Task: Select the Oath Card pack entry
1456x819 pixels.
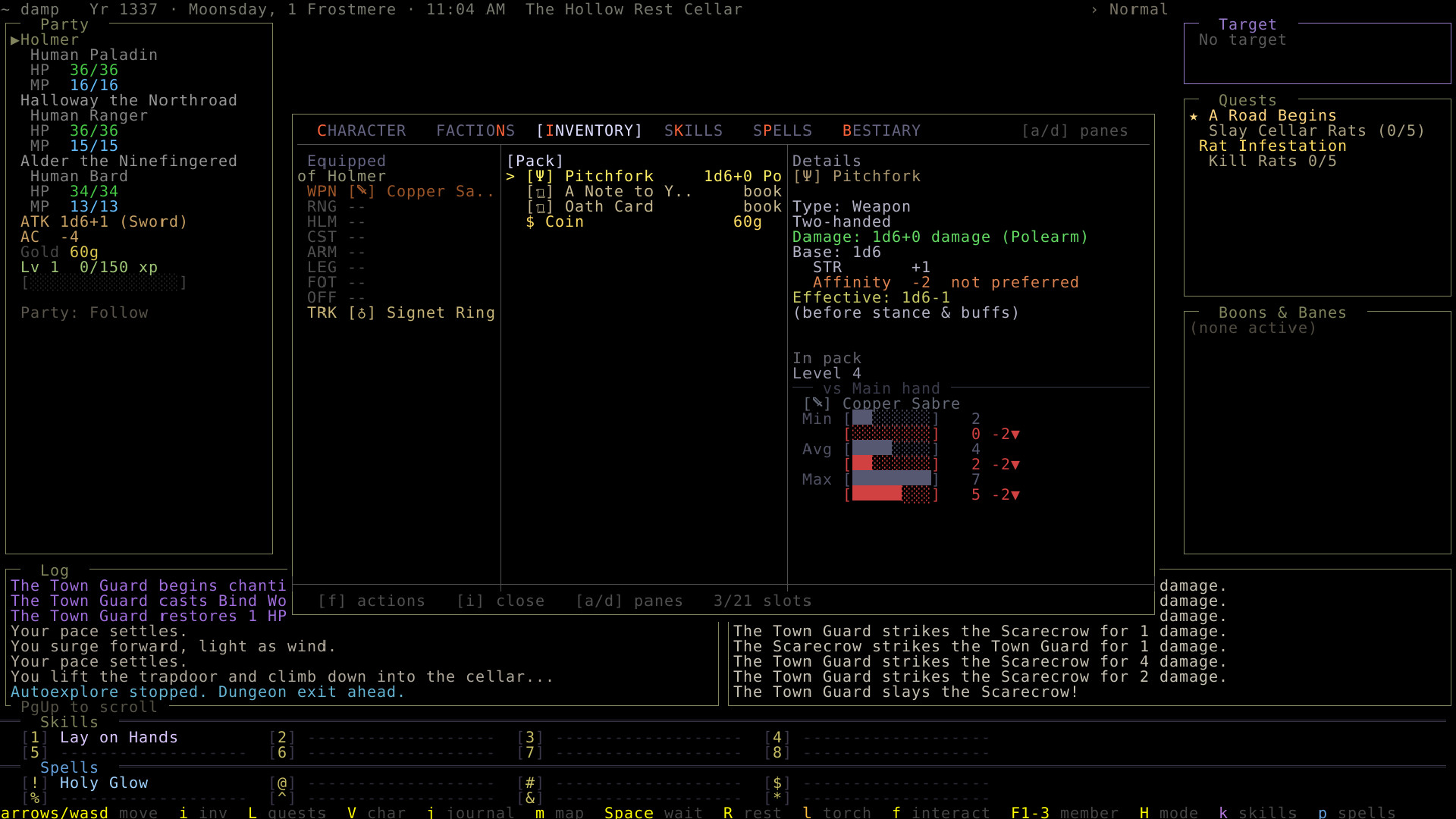Action: (644, 206)
